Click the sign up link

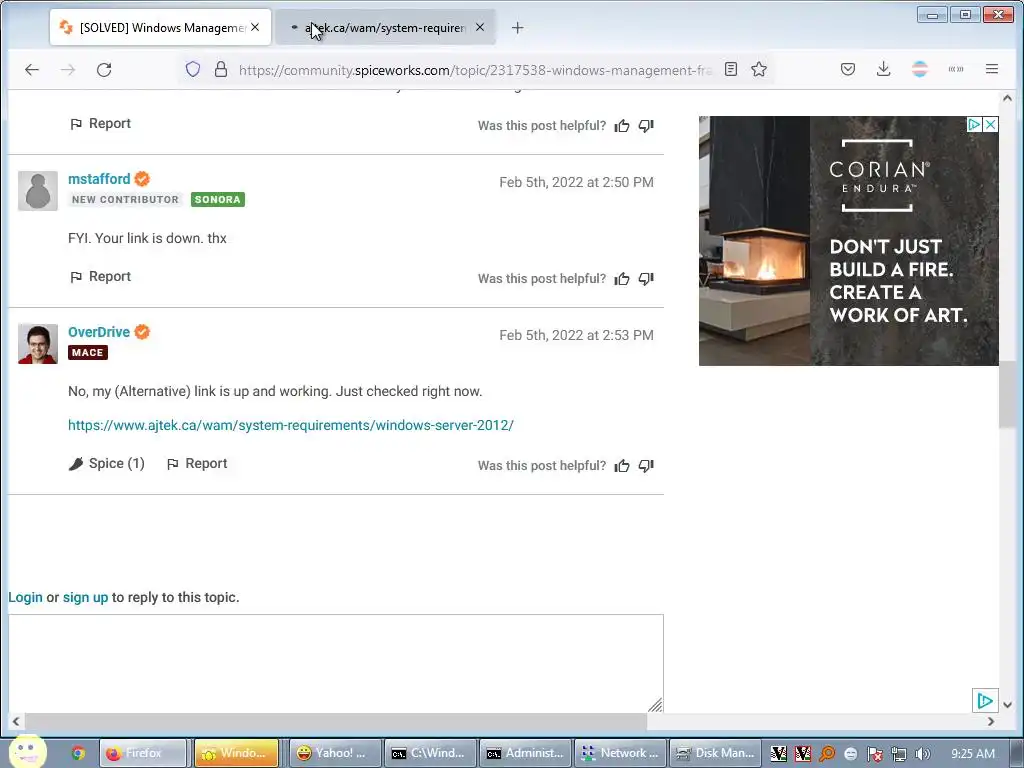tap(85, 597)
